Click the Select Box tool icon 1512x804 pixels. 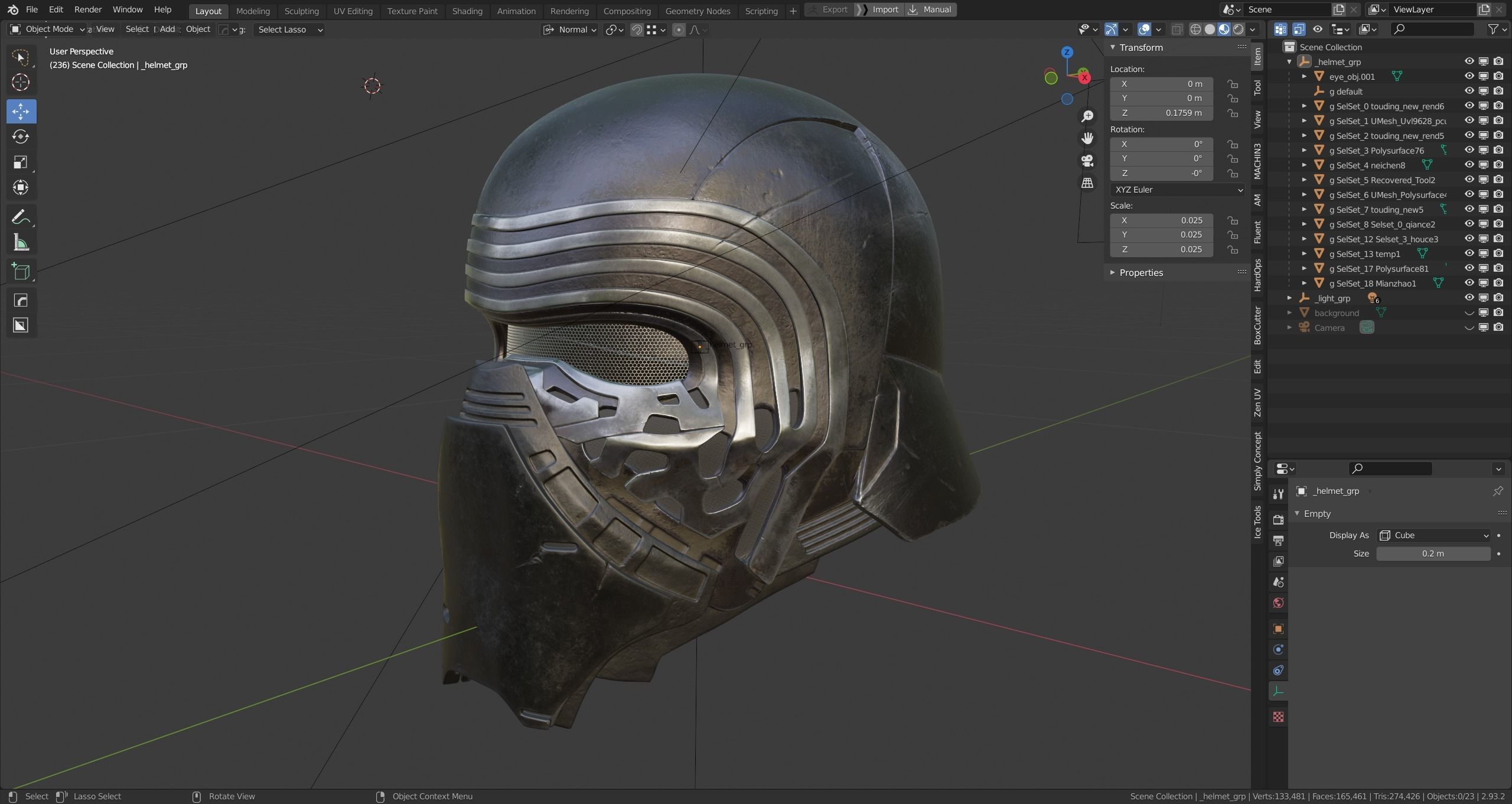[x=21, y=57]
